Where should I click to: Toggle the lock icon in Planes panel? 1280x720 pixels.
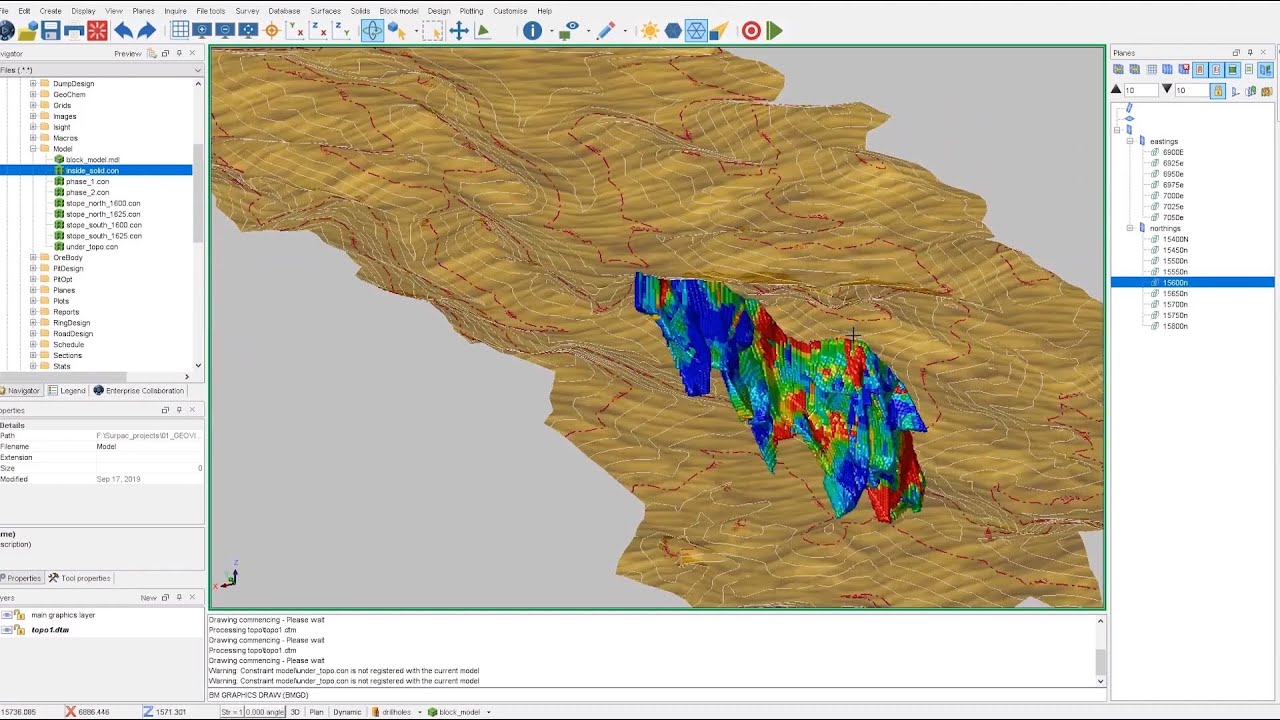(1218, 91)
